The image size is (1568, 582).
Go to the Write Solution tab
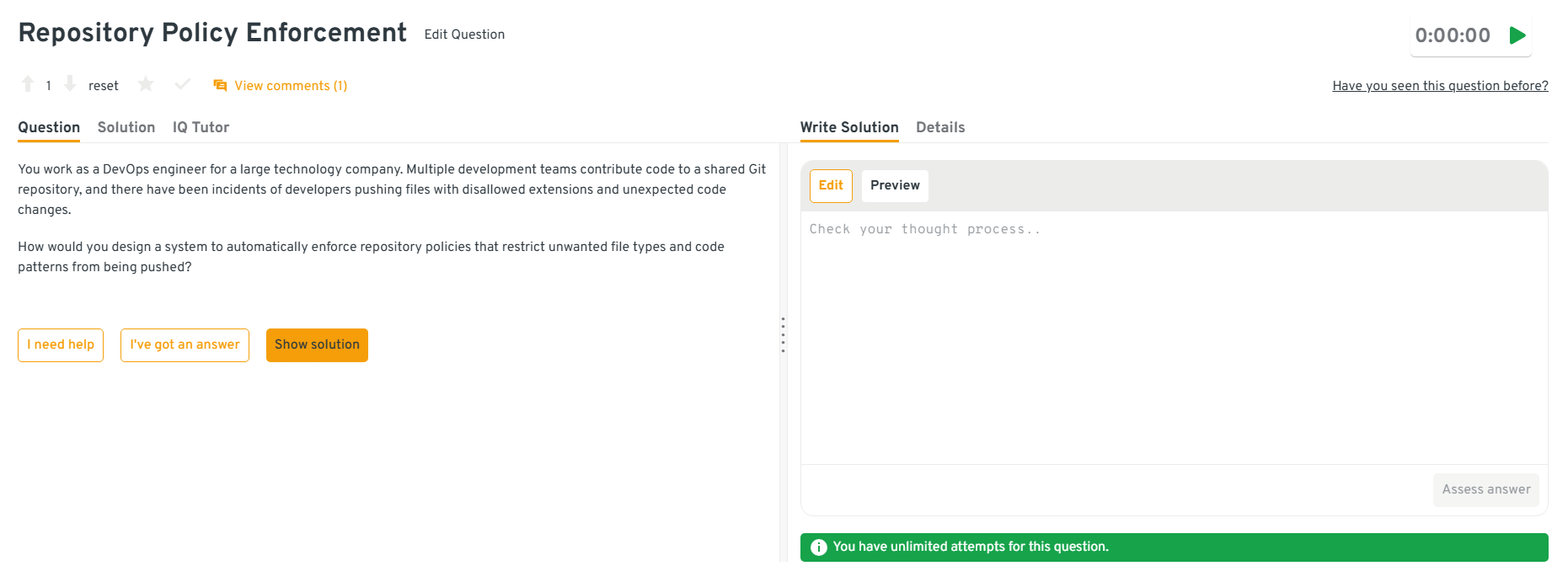pyautogui.click(x=849, y=127)
